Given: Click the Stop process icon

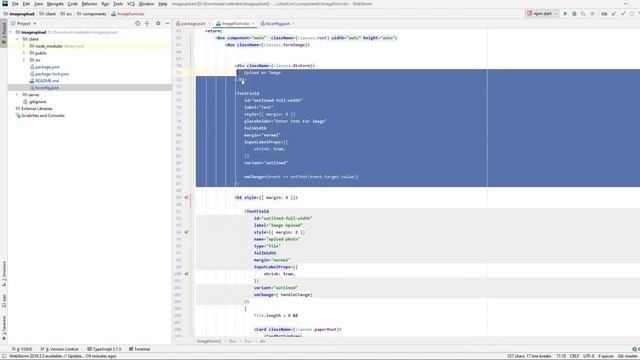Looking at the screenshot, I should (592, 13).
